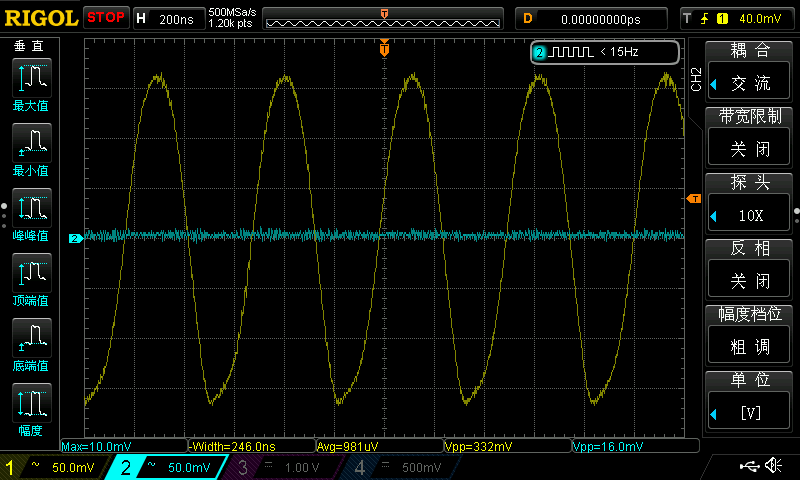Toggle the speaker sound icon
The height and width of the screenshot is (480, 800).
click(773, 465)
